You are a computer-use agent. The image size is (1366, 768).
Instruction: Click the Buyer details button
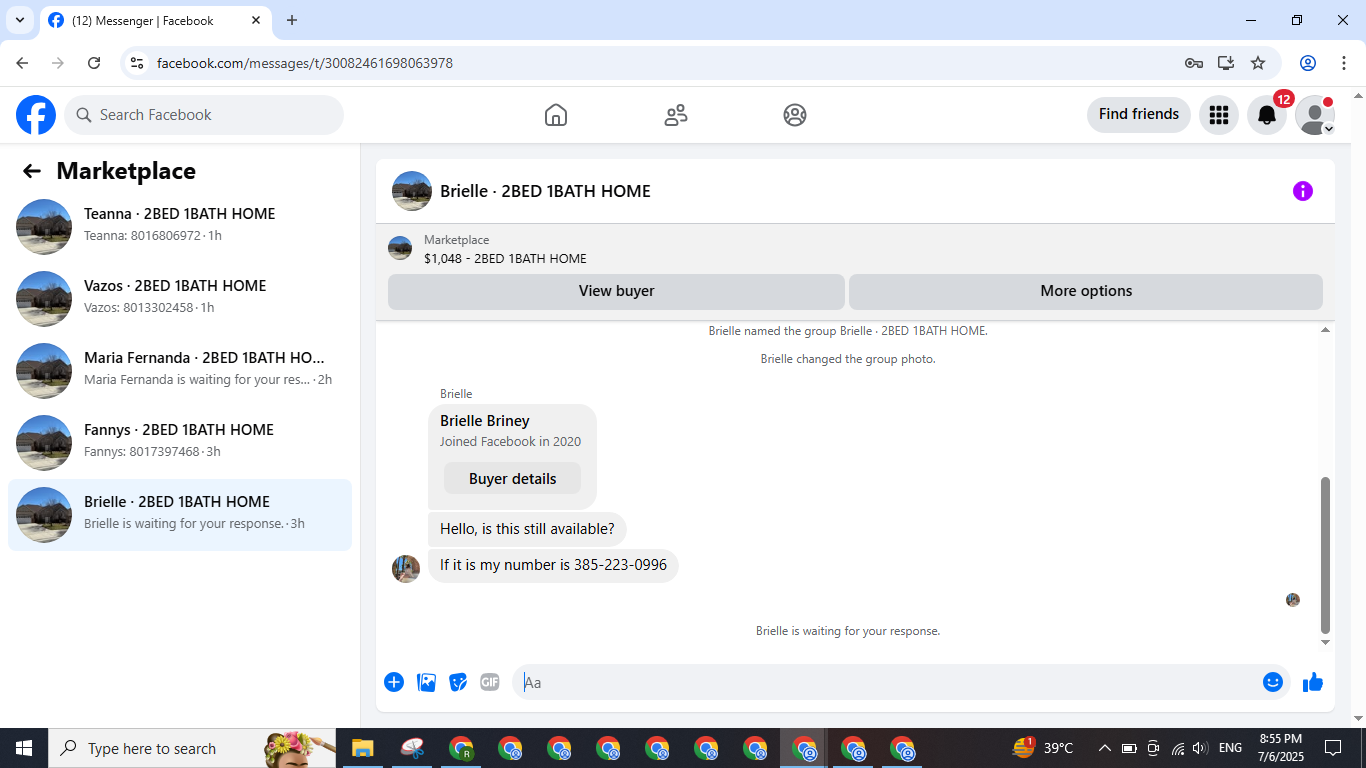[512, 479]
